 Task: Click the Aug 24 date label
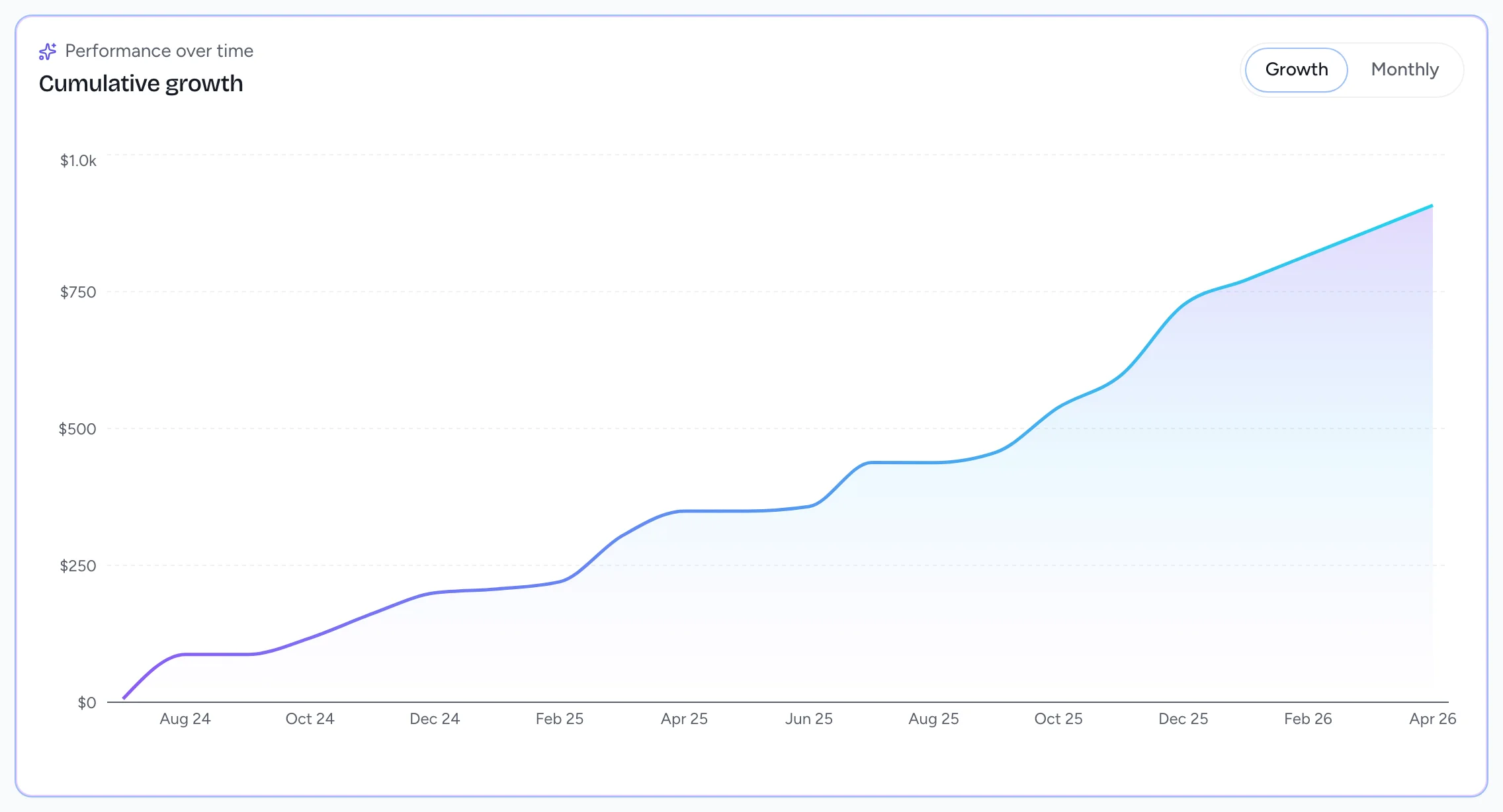pos(185,719)
